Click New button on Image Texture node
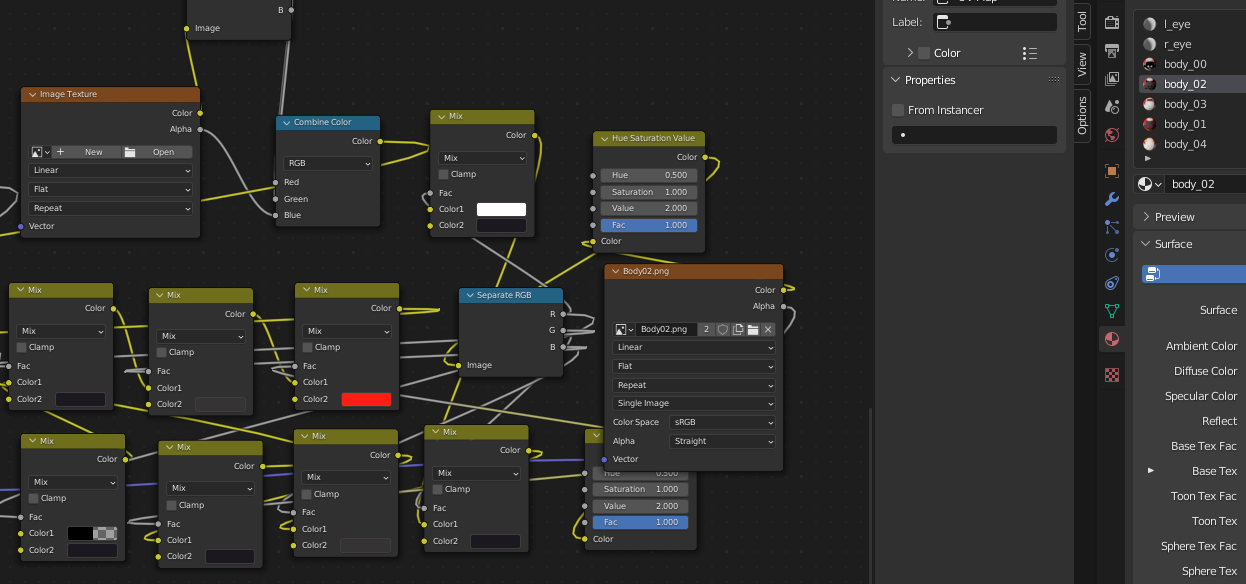The height and width of the screenshot is (584, 1246). (86, 152)
